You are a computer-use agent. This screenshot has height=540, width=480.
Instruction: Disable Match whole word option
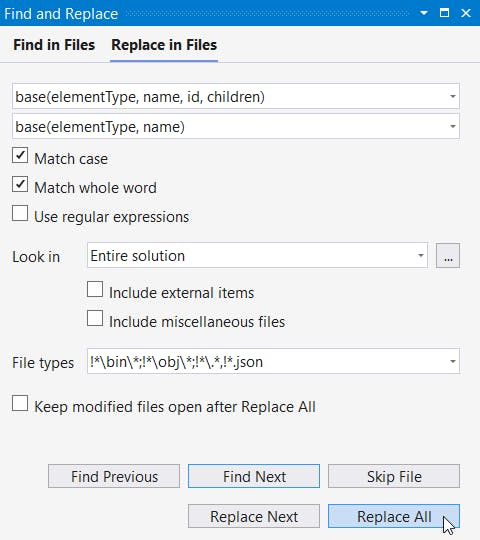click(x=20, y=184)
